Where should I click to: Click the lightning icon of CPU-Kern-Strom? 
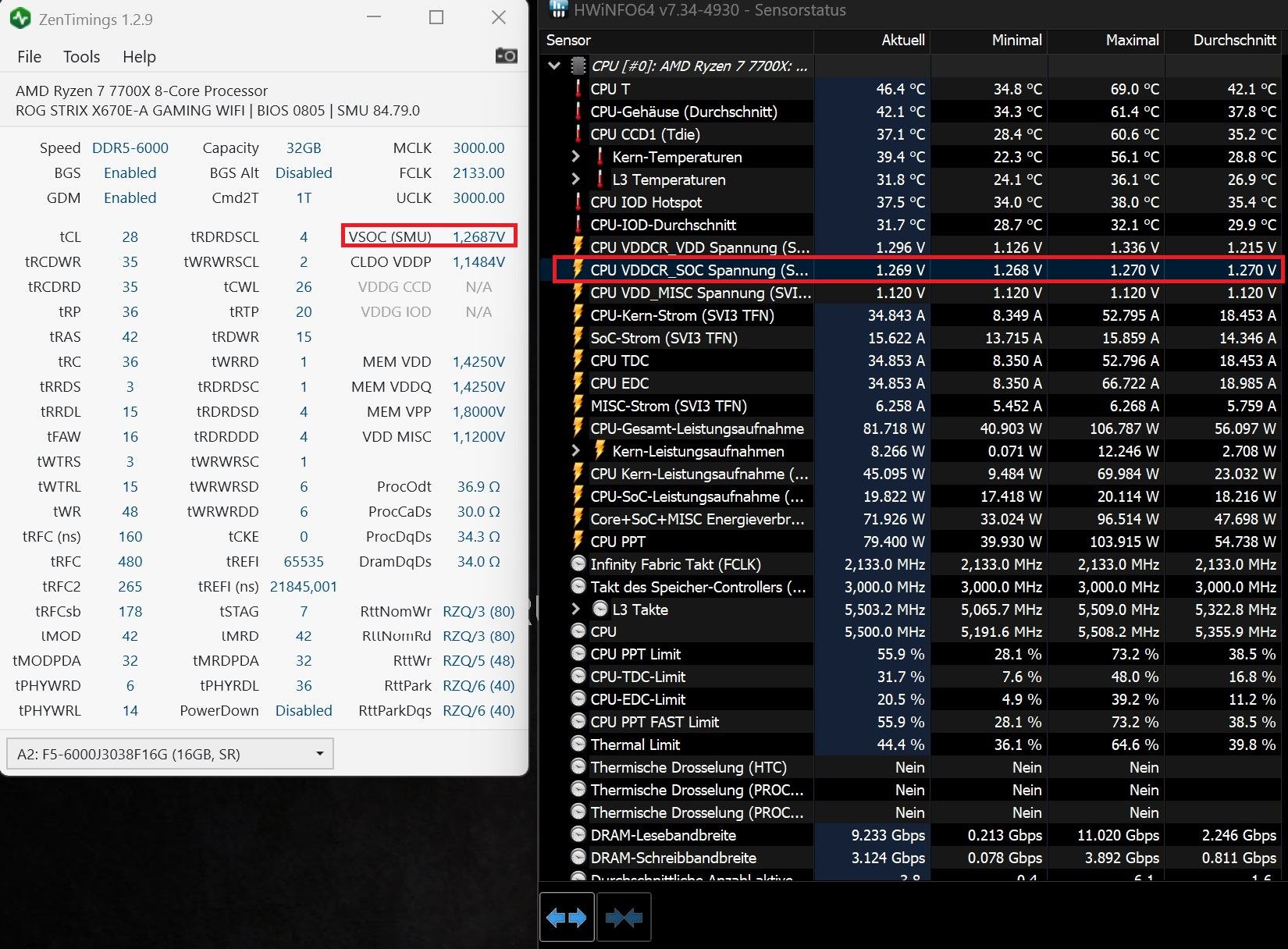pos(578,315)
